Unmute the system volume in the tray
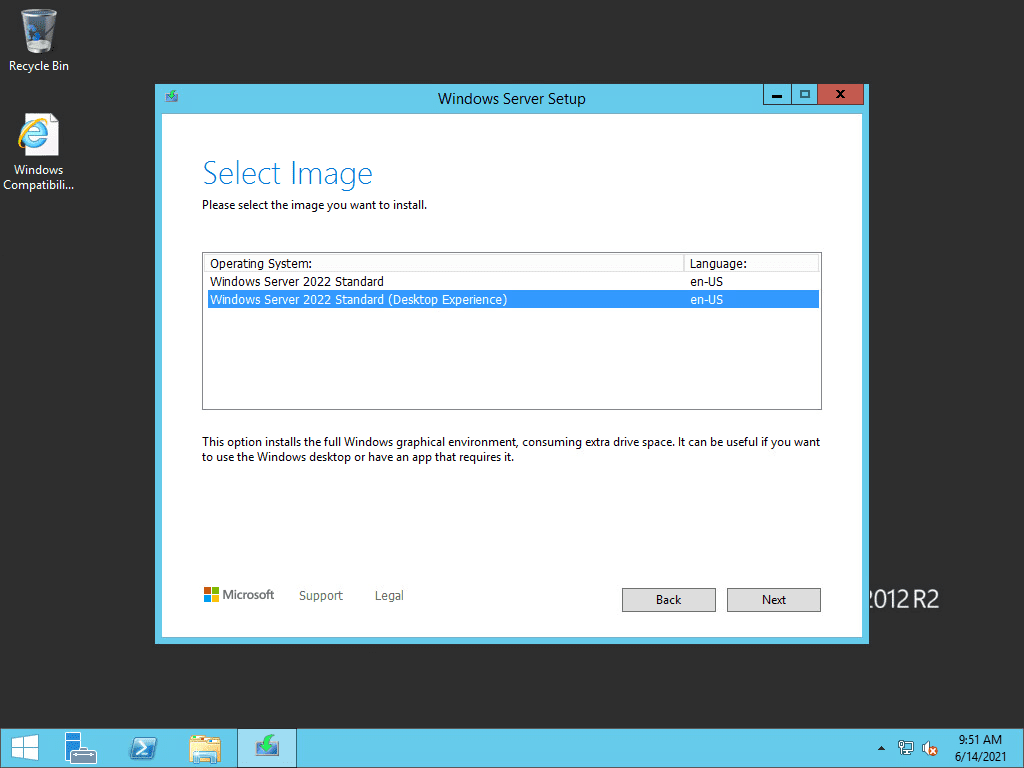 [x=930, y=747]
